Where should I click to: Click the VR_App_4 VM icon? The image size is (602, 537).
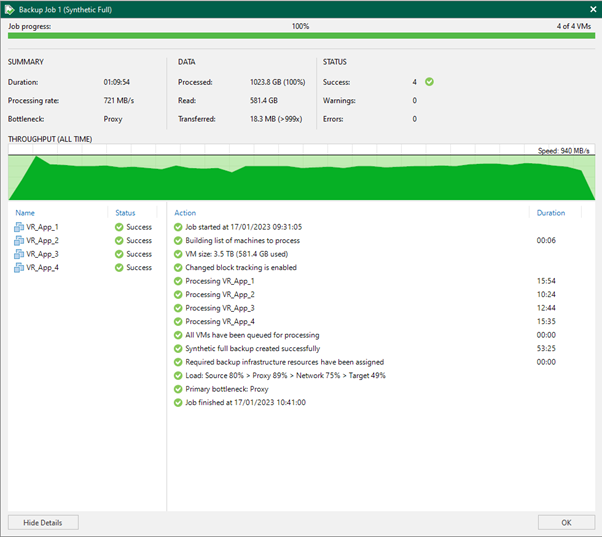(19, 268)
